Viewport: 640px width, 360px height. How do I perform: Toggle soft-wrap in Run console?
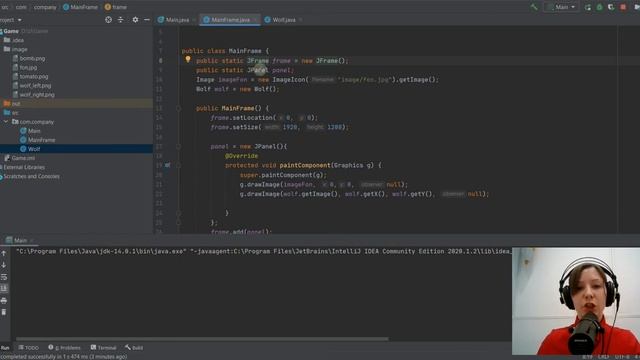click(x=4, y=277)
